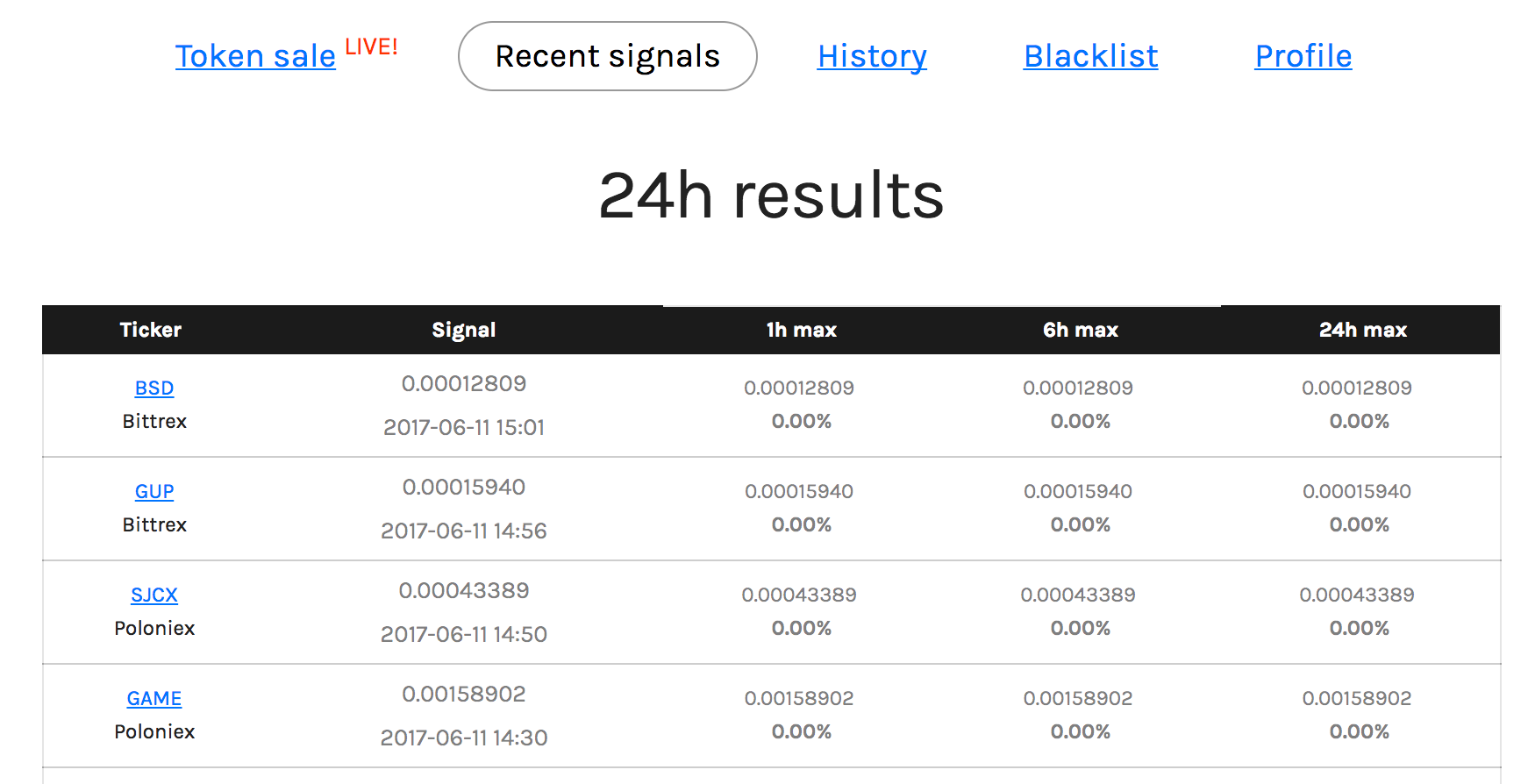Viewport: 1535px width, 784px height.
Task: Click the 24h results heading
Action: (x=771, y=196)
